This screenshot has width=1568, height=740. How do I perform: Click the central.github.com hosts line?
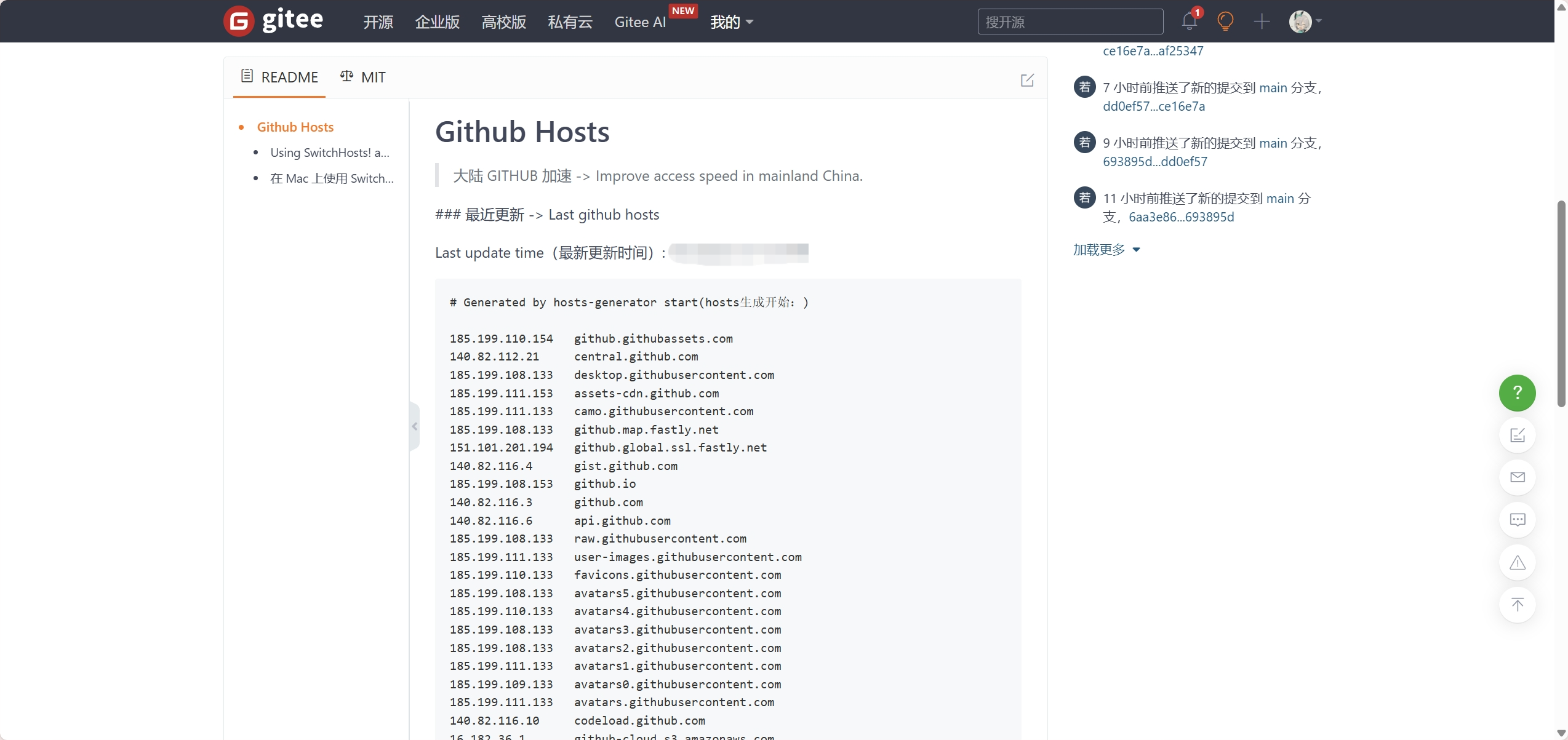click(574, 357)
